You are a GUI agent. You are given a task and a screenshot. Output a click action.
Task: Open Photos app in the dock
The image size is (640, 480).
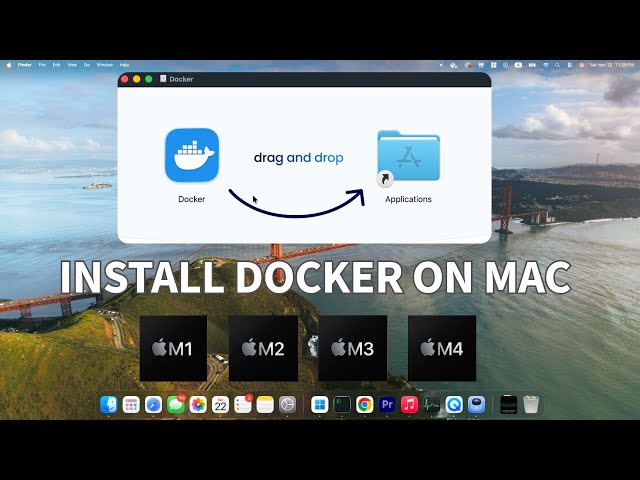pos(198,404)
